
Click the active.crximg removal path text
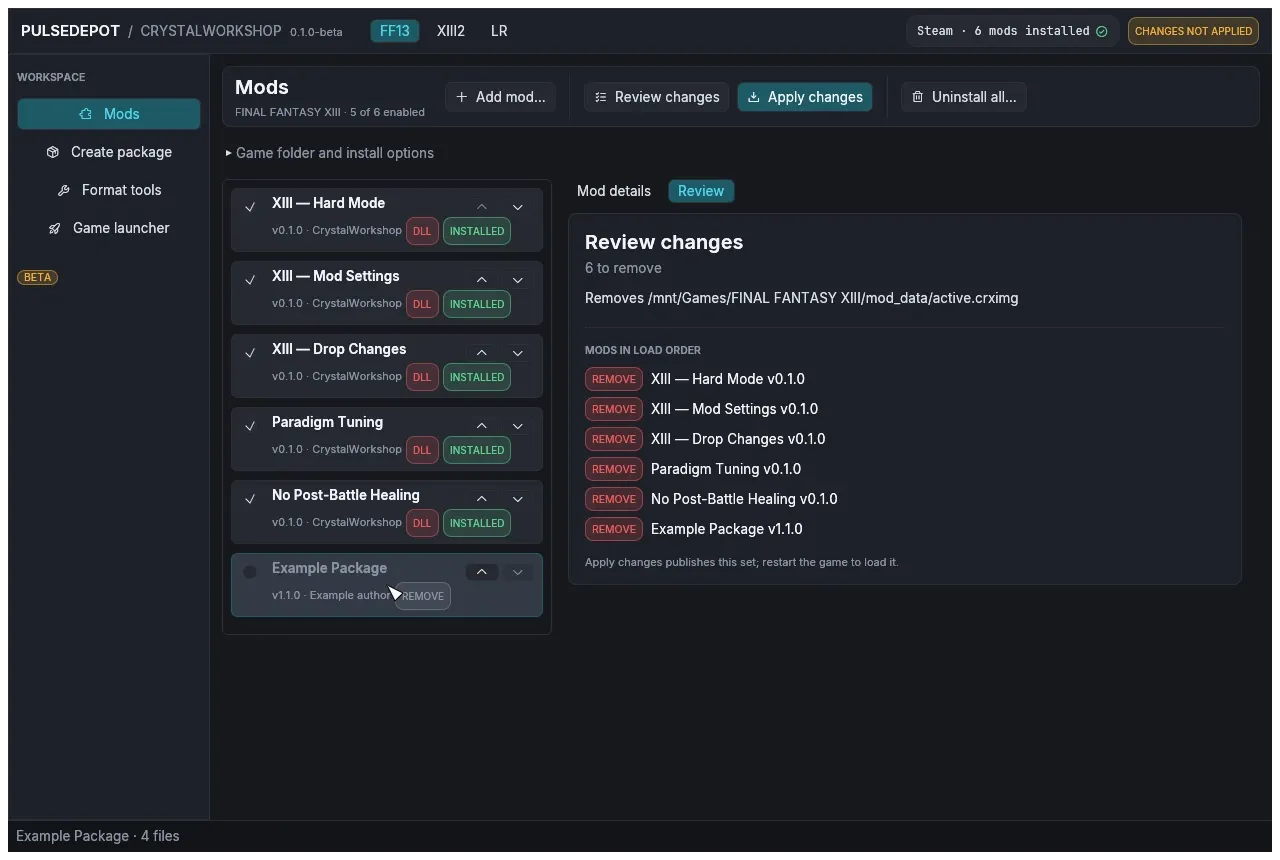pyautogui.click(x=802, y=298)
